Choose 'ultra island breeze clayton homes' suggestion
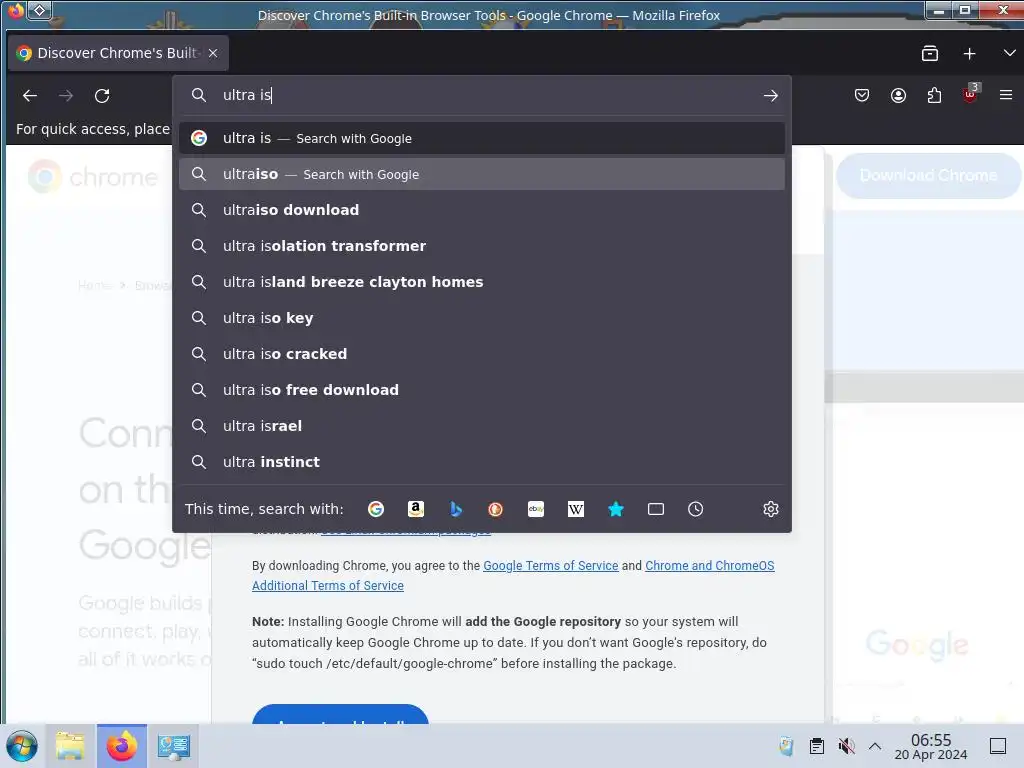This screenshot has width=1024, height=768. click(482, 282)
